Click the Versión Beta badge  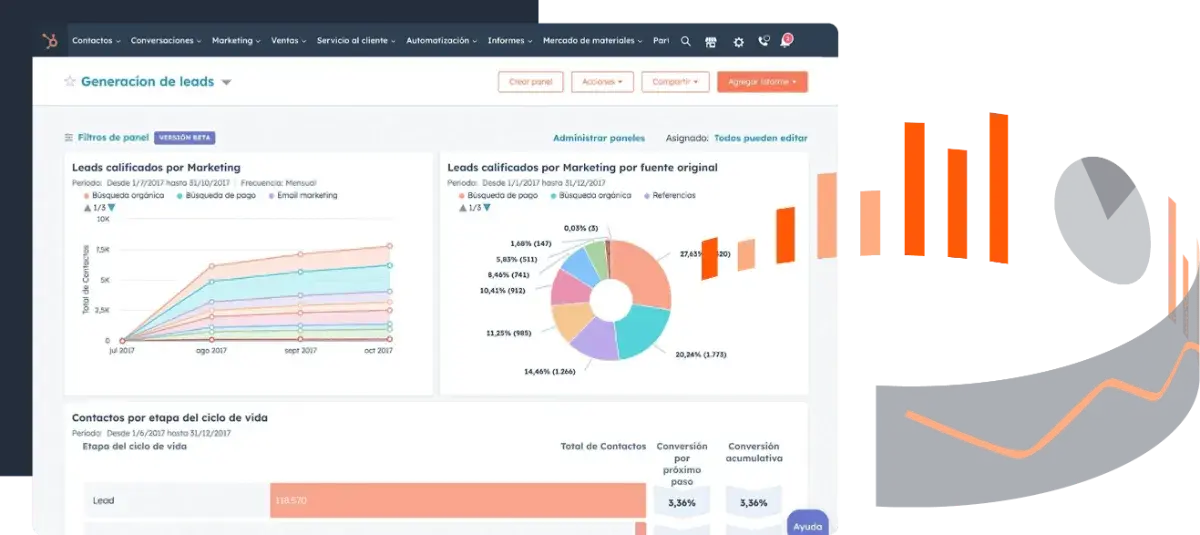[x=185, y=138]
